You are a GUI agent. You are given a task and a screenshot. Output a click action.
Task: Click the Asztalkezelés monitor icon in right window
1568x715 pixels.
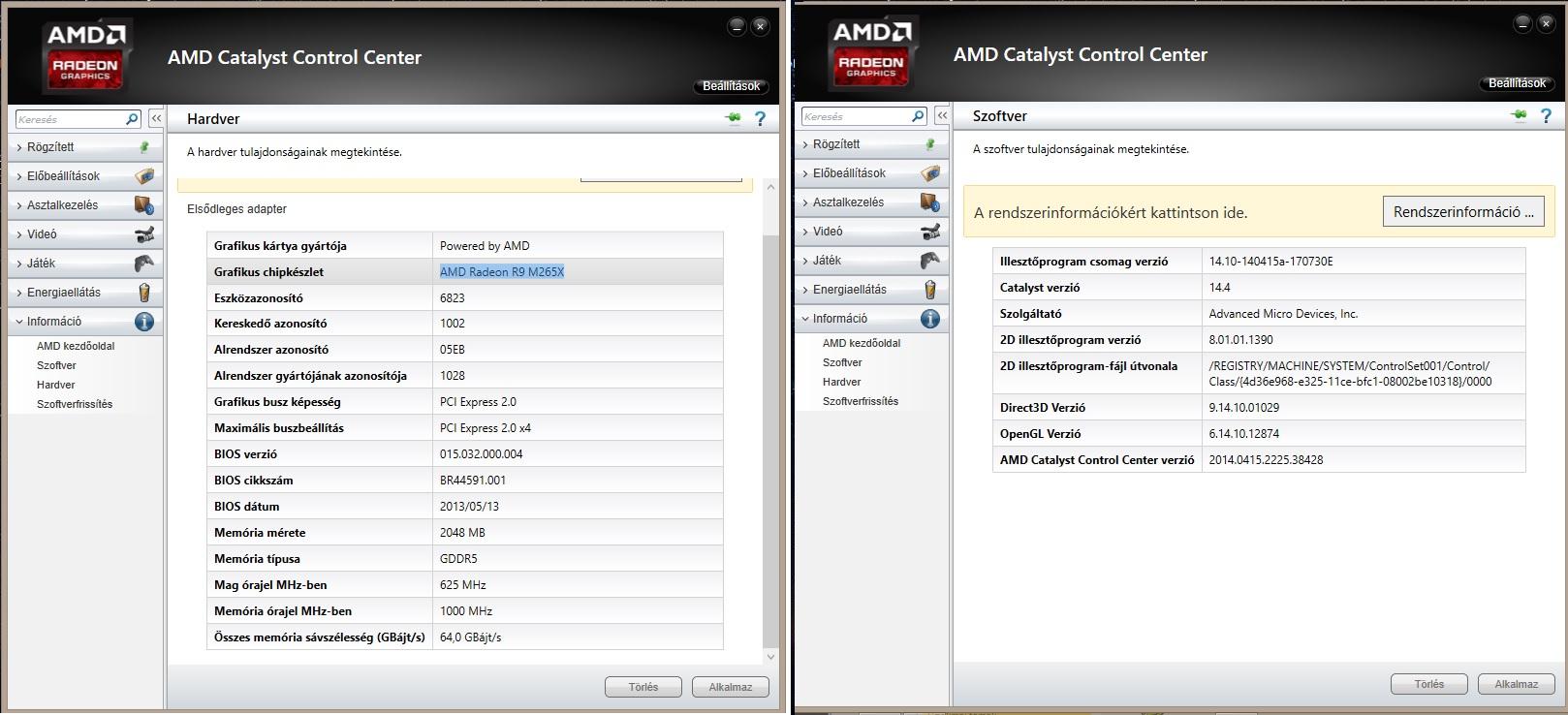pos(930,202)
